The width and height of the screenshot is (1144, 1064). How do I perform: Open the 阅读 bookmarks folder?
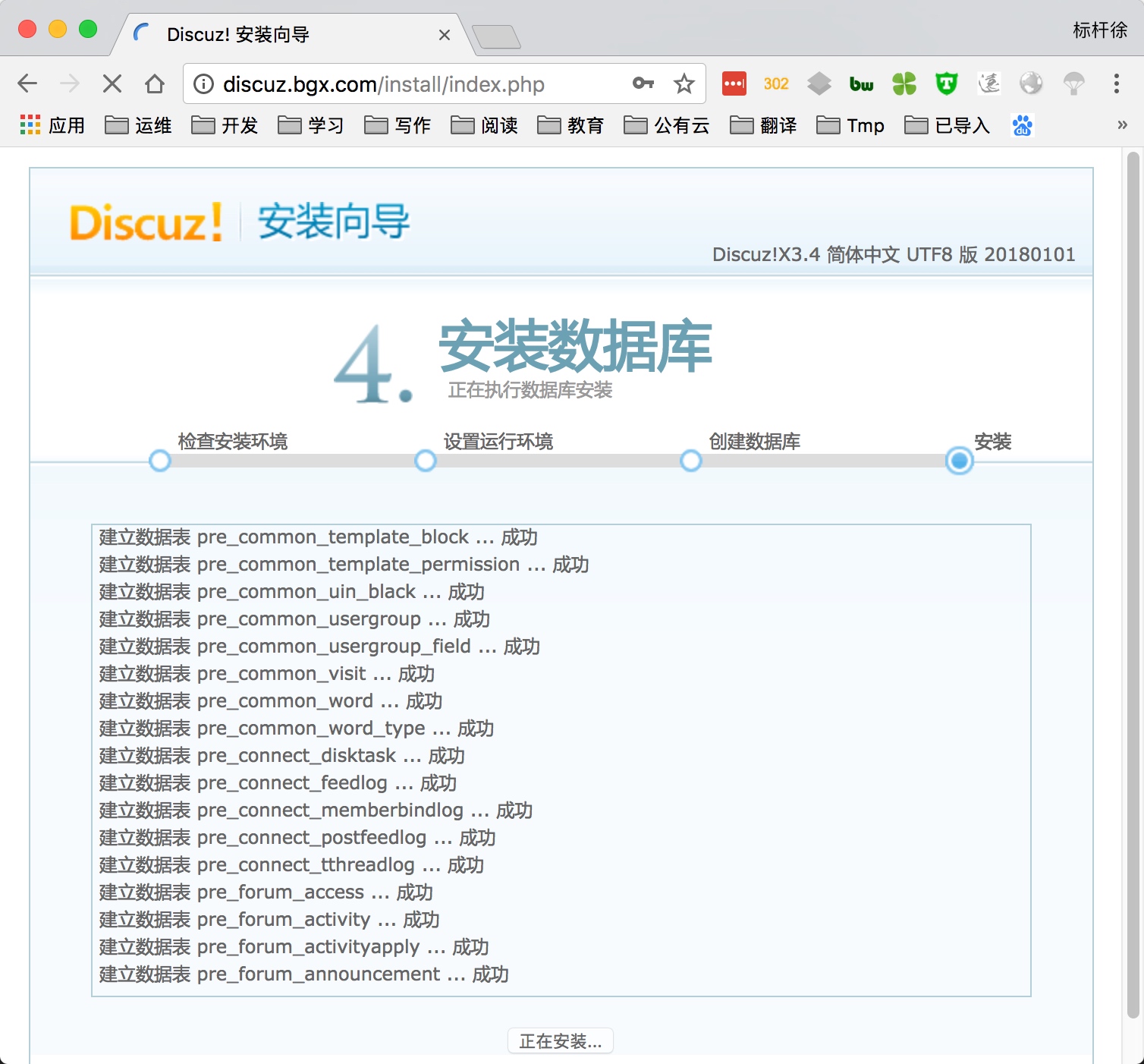pos(484,125)
